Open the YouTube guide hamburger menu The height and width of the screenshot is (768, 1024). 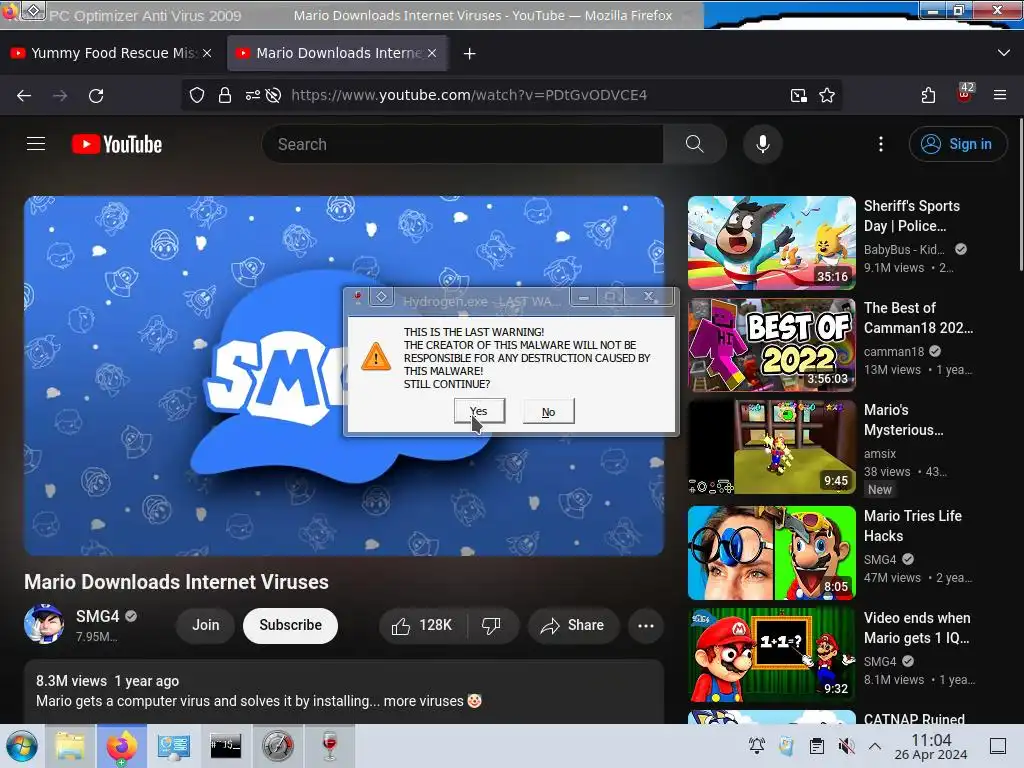point(36,144)
